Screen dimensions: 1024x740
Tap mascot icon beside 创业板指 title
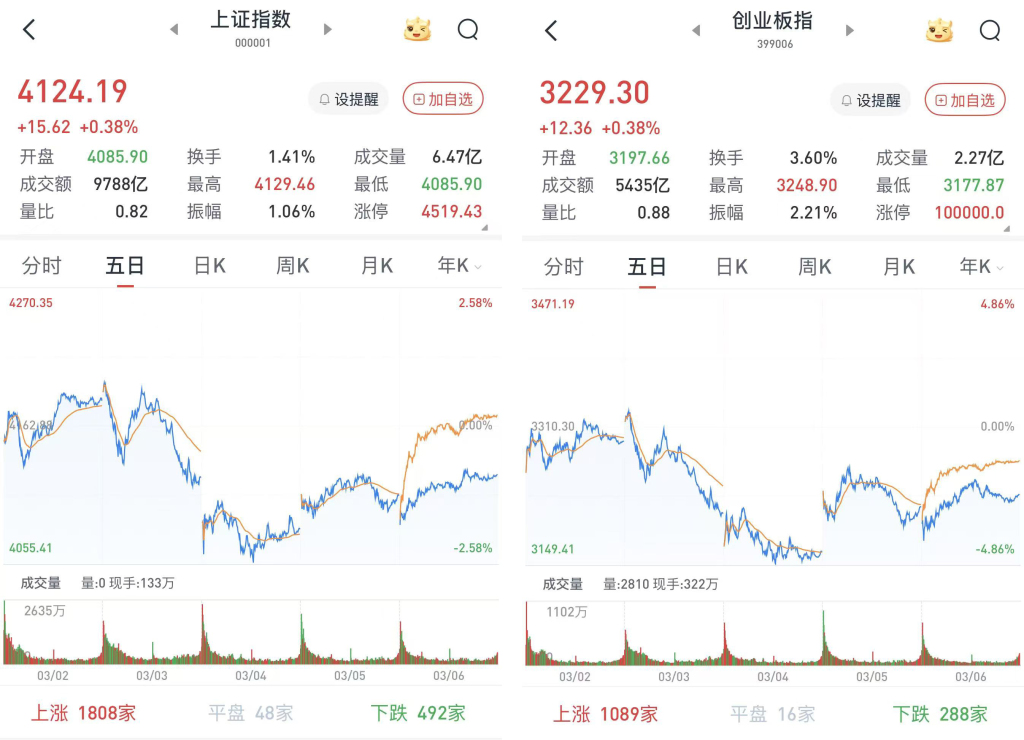click(x=939, y=30)
